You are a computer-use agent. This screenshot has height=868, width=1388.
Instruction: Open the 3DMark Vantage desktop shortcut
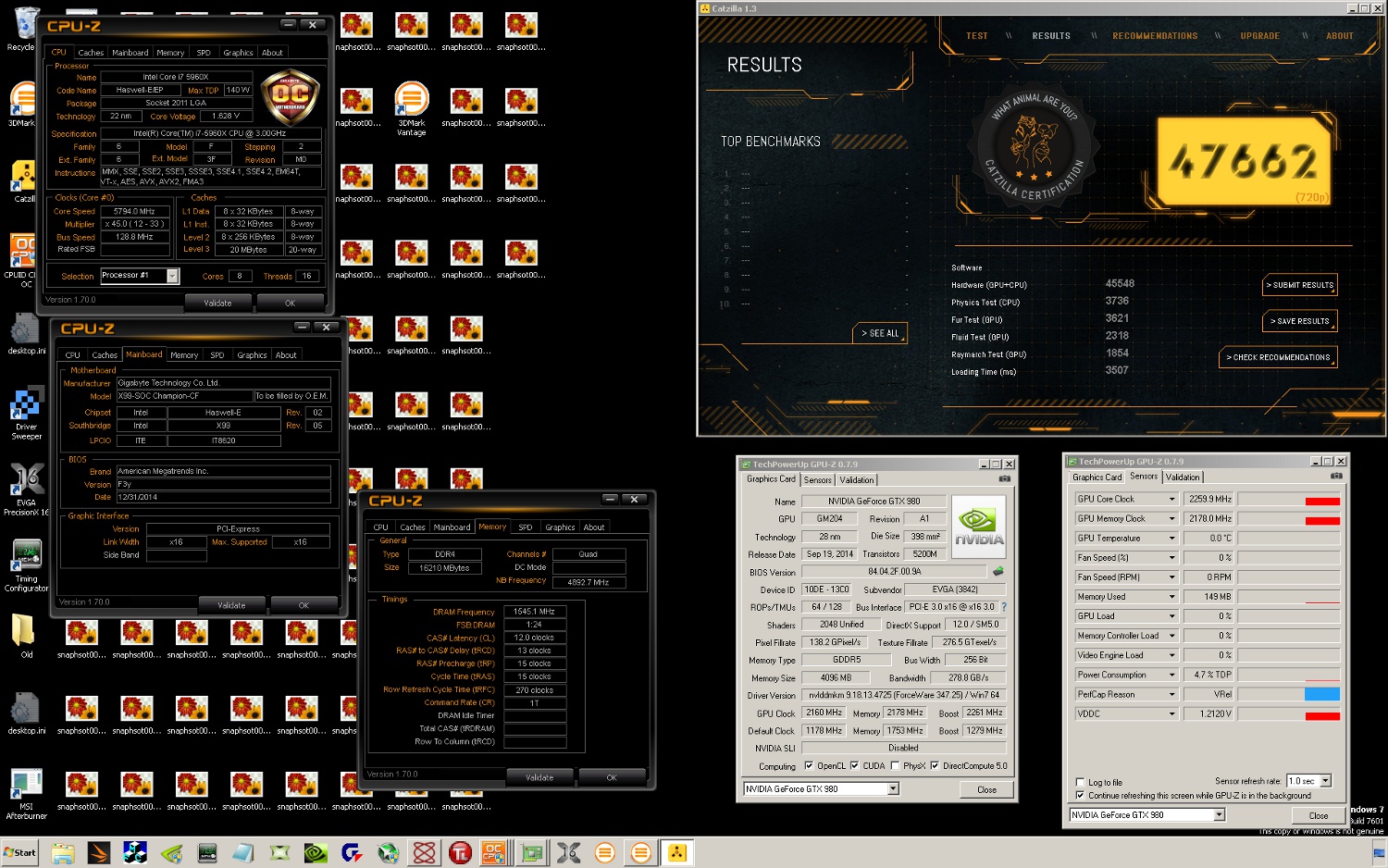pos(412,108)
